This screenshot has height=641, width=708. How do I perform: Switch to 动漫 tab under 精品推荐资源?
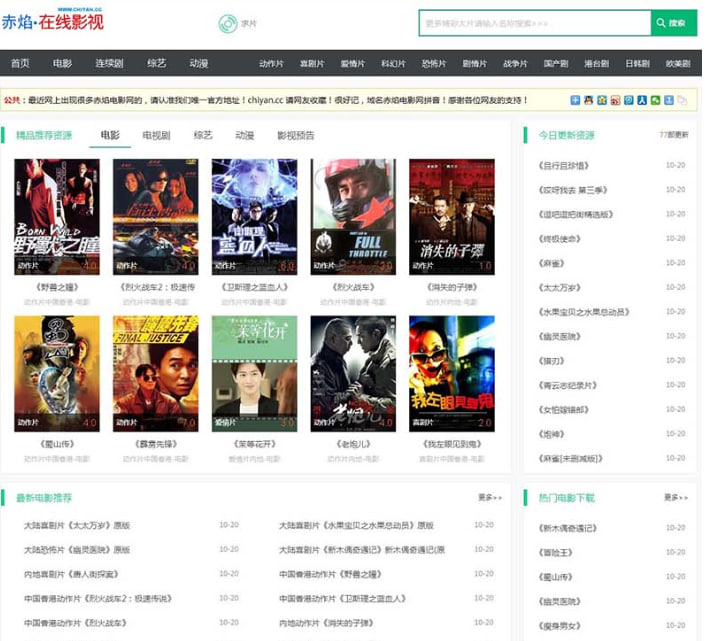click(245, 135)
